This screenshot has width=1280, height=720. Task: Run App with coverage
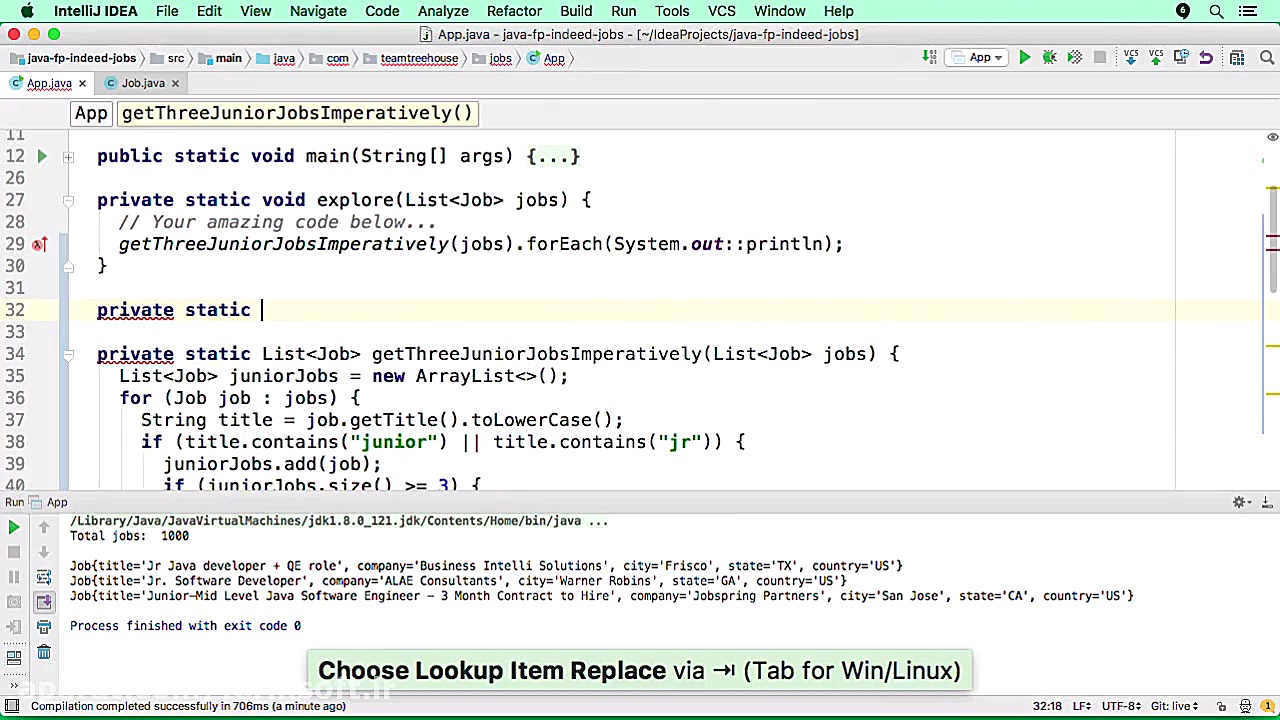pyautogui.click(x=1074, y=58)
